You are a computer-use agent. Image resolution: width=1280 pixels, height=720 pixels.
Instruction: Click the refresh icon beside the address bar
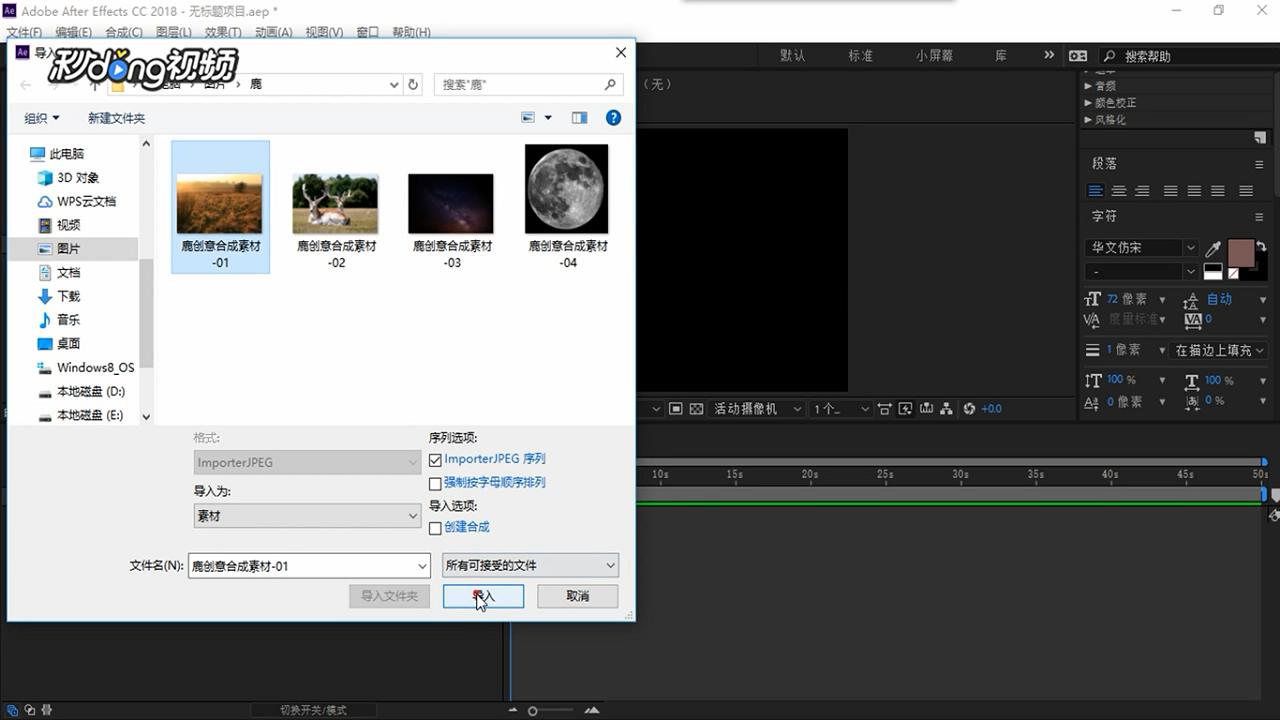click(x=413, y=85)
